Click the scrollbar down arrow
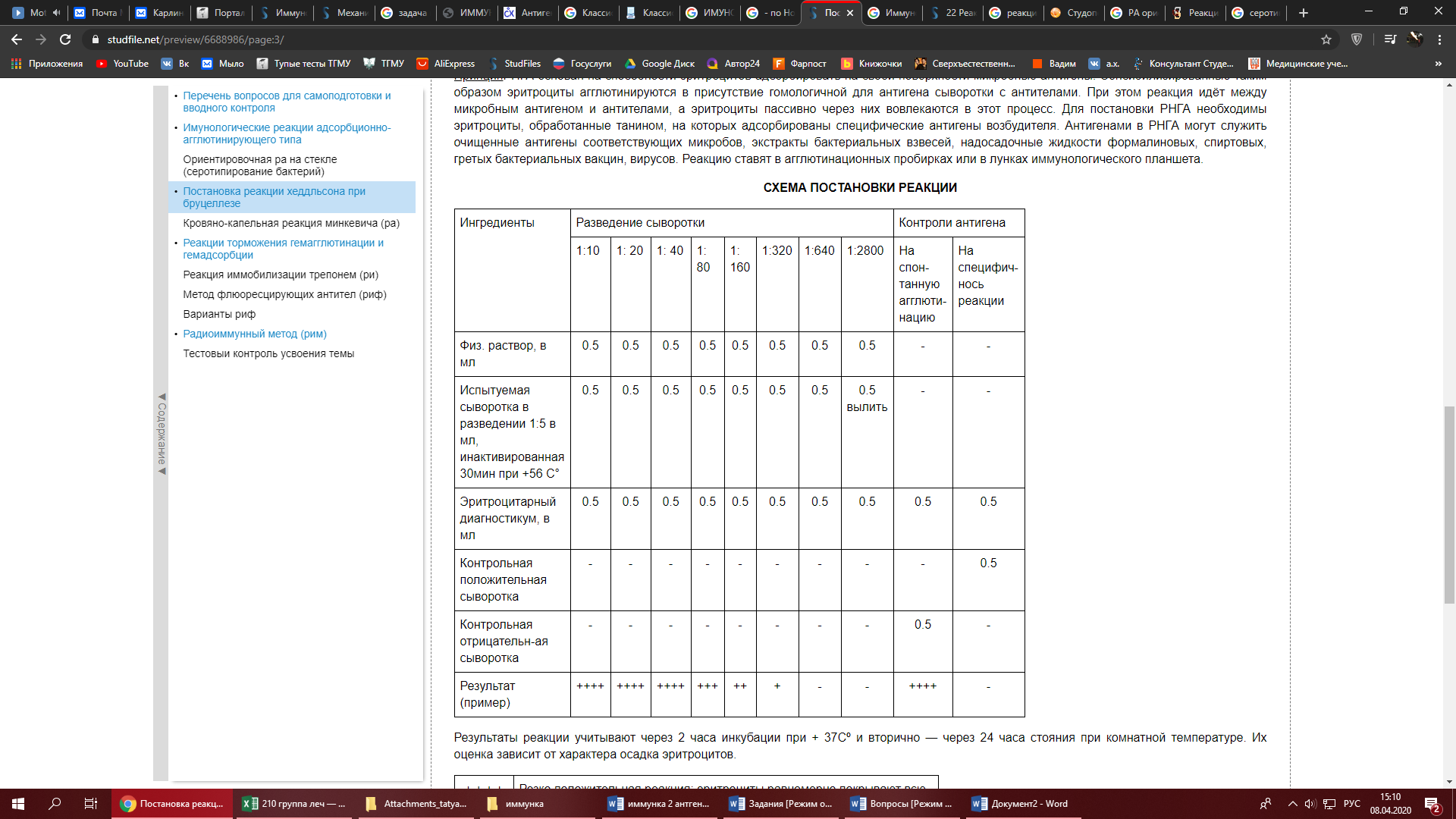 (1449, 782)
